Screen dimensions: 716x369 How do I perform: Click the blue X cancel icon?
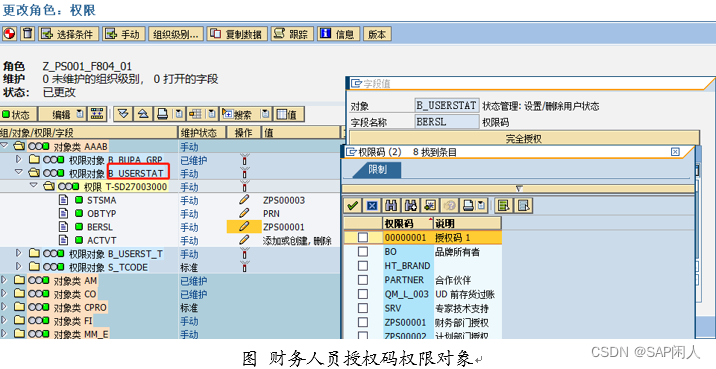372,206
